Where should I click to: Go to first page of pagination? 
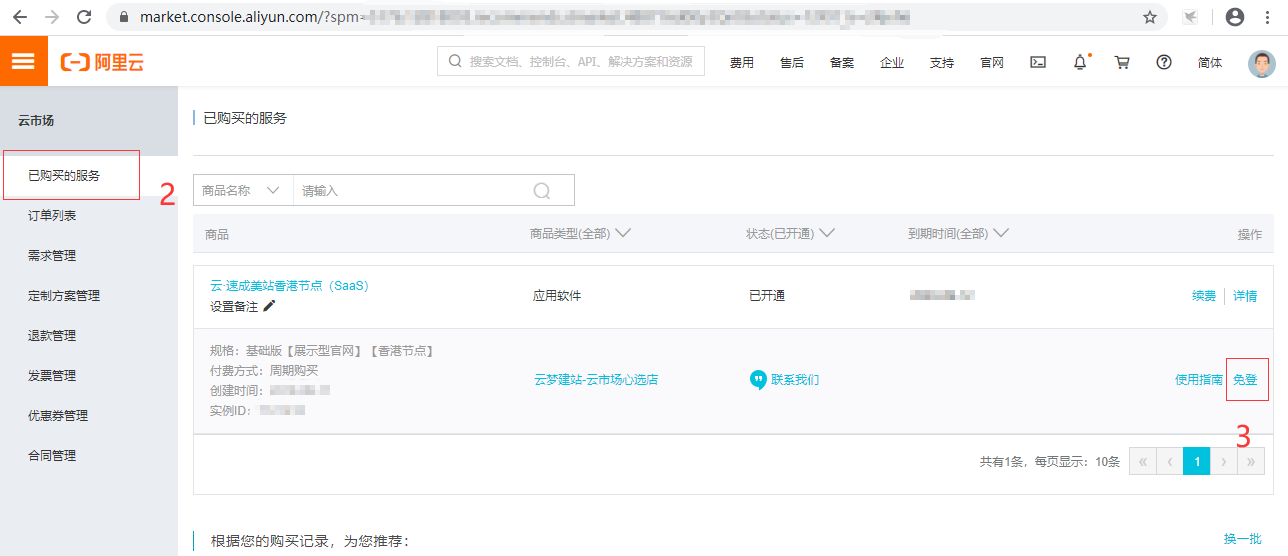point(1142,461)
